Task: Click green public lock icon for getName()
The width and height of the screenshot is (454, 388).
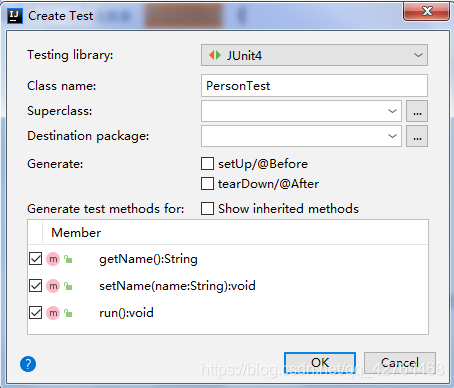Action: click(68, 259)
